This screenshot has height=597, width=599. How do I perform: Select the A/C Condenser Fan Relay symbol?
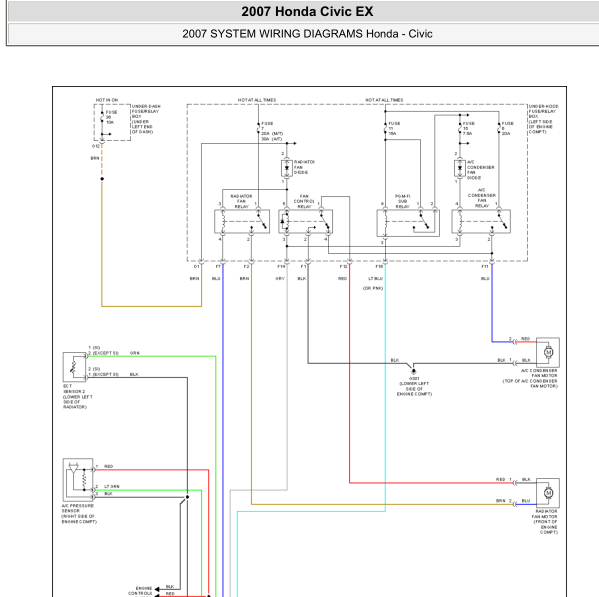point(481,221)
